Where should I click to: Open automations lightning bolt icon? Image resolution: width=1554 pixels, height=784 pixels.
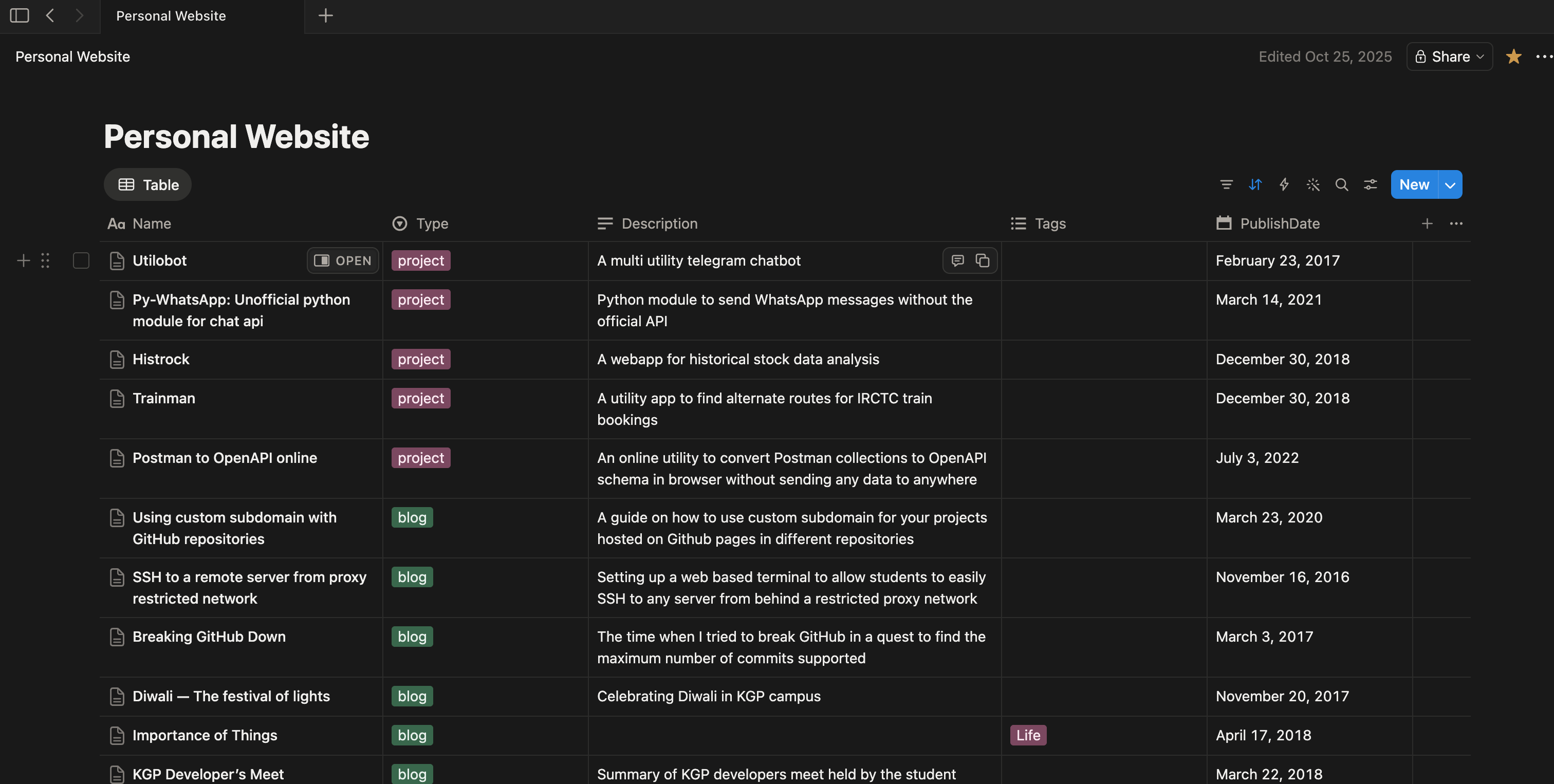click(1284, 184)
